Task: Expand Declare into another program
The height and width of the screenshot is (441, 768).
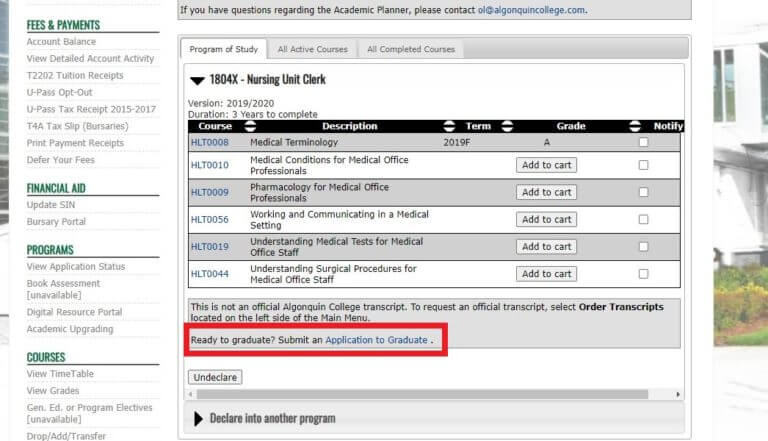Action: pyautogui.click(x=198, y=418)
